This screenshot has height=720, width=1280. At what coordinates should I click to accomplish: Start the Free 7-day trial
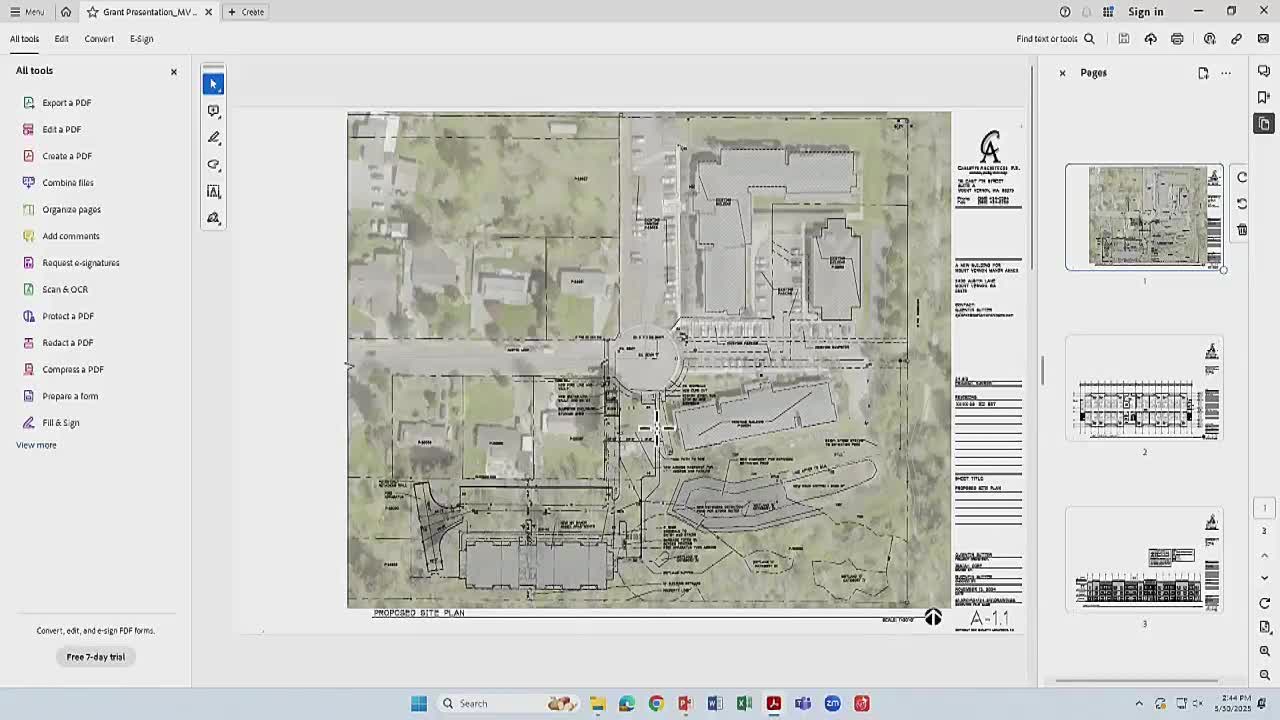[x=96, y=657]
